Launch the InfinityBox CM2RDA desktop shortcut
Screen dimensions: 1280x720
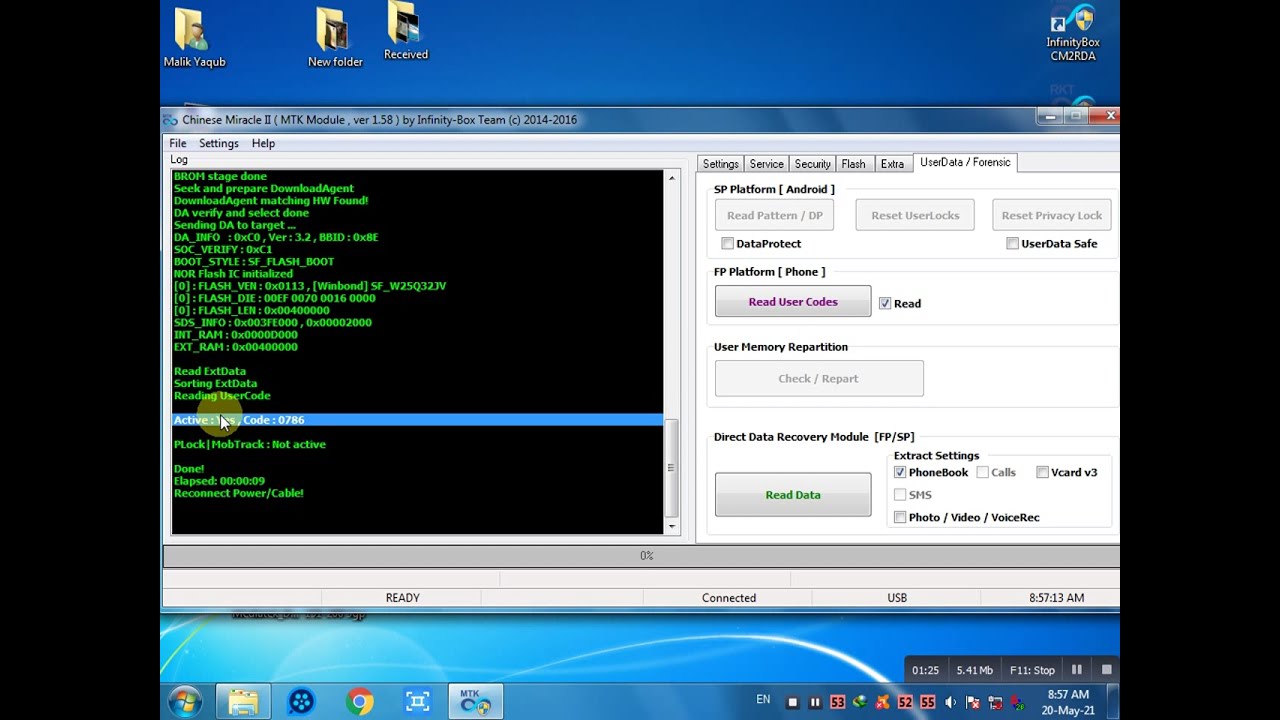point(1072,34)
